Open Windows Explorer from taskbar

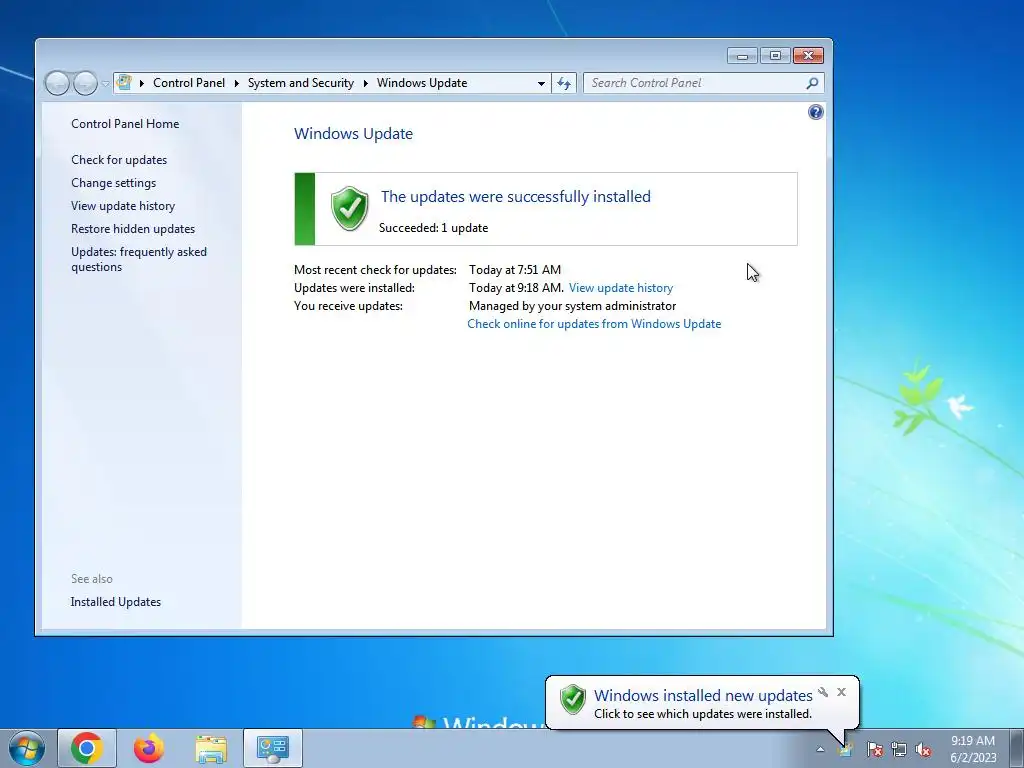pyautogui.click(x=211, y=748)
